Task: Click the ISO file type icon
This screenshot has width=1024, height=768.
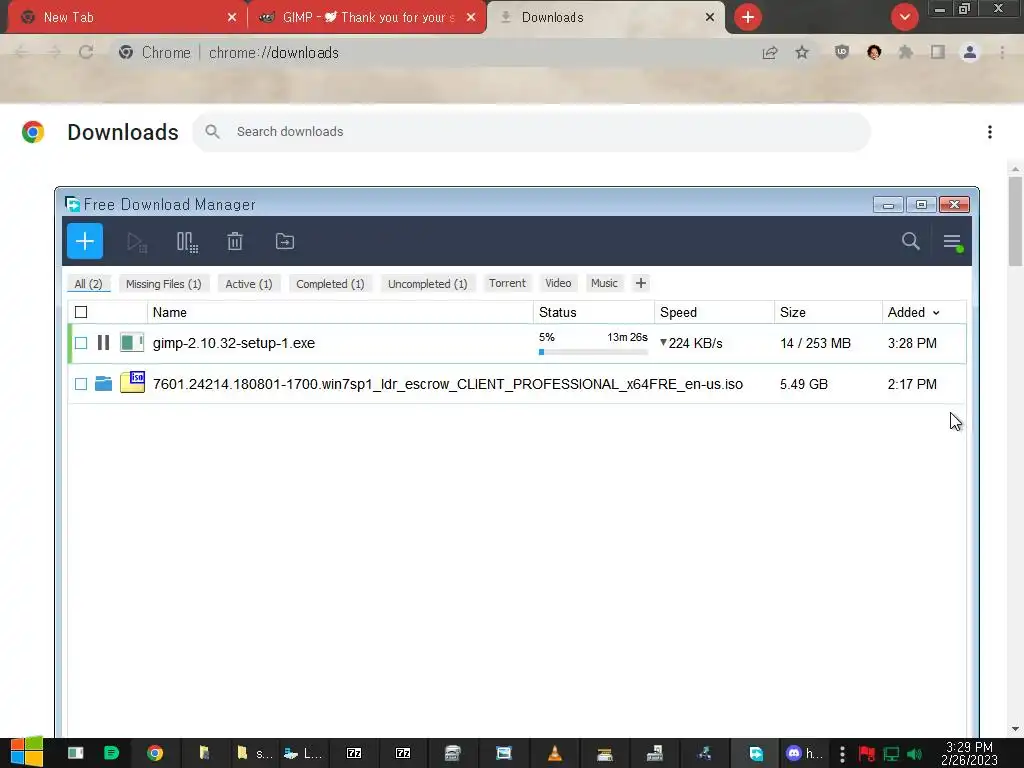Action: 133,382
